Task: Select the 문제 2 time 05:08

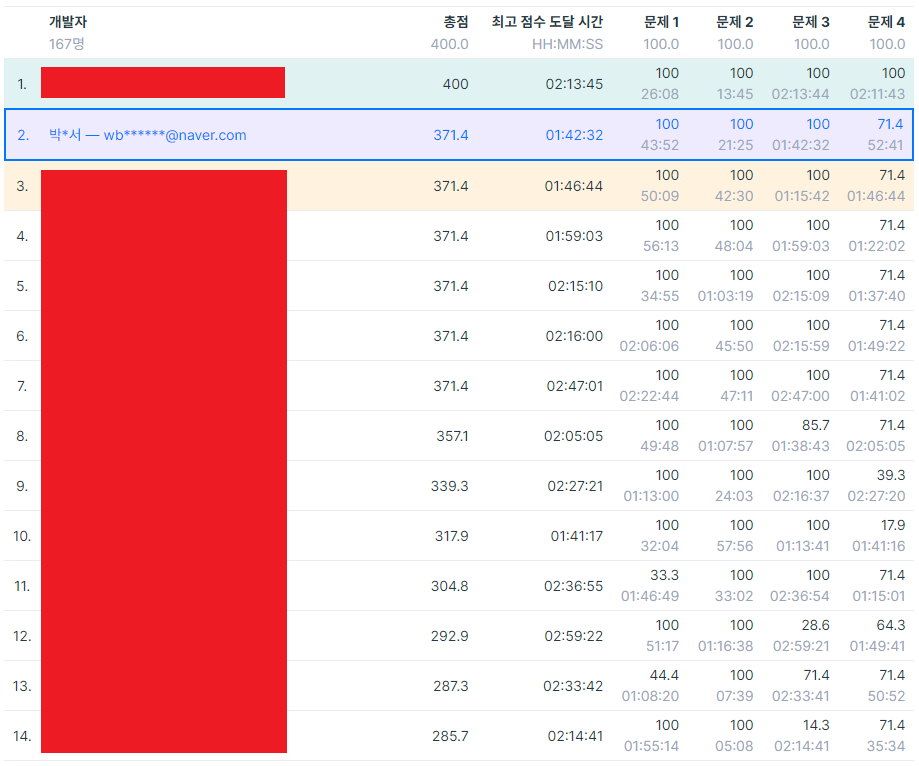Action: tap(734, 746)
